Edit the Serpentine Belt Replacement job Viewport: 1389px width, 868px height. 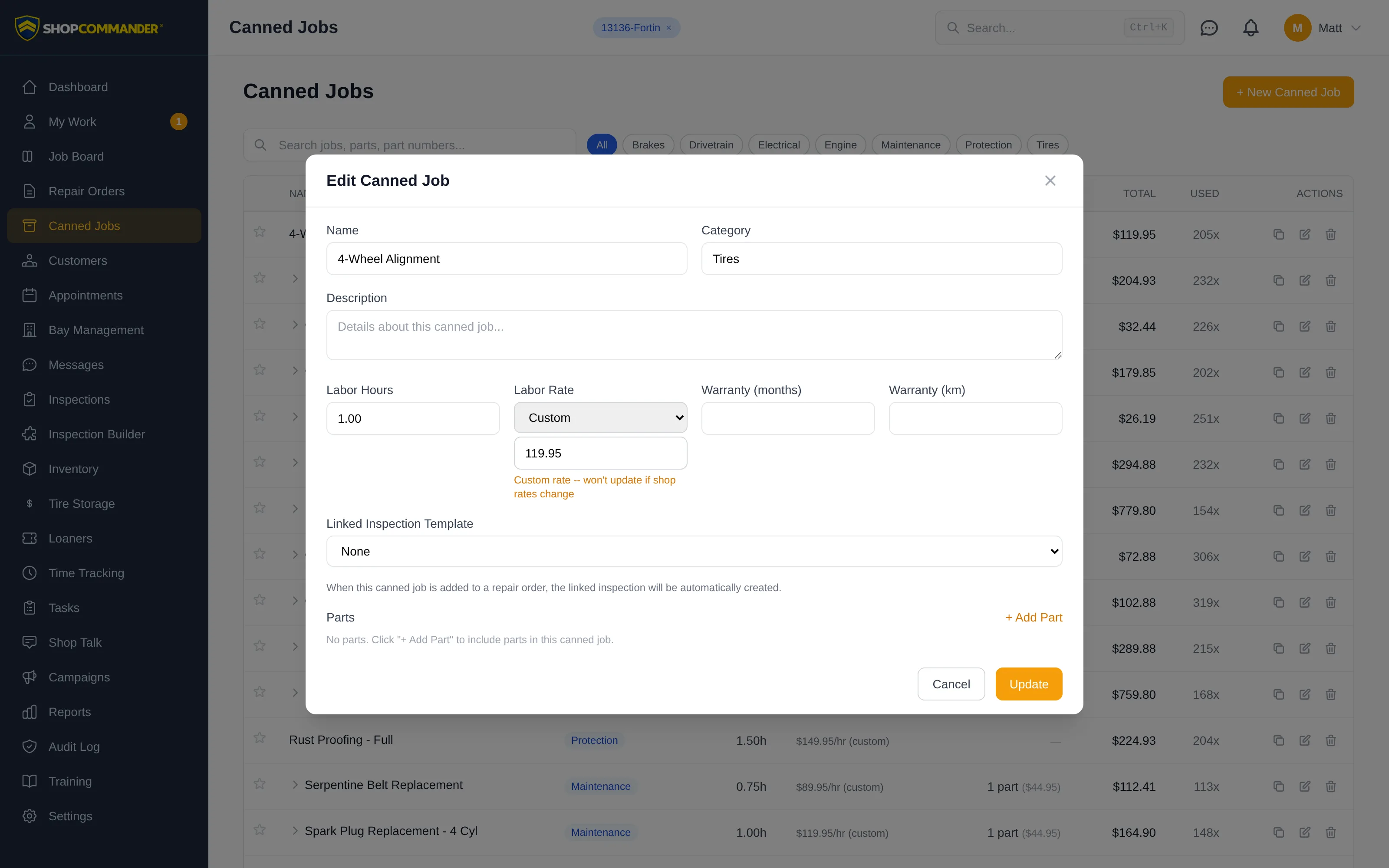click(x=1305, y=786)
